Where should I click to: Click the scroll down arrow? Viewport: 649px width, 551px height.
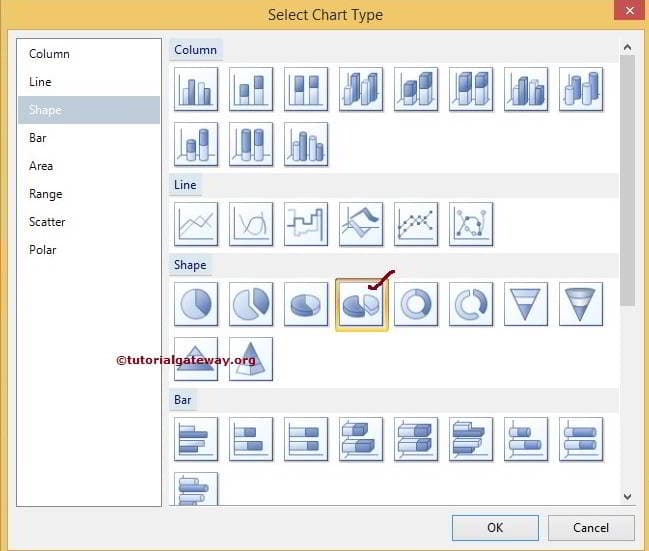(x=627, y=496)
